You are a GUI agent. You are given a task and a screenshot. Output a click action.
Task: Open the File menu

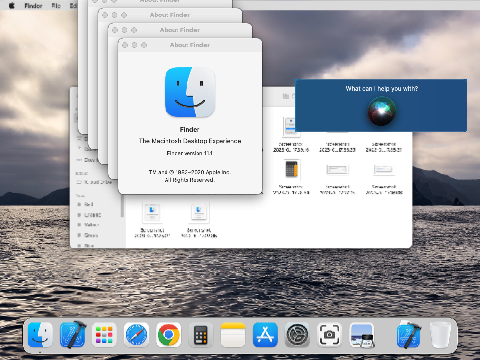point(56,6)
